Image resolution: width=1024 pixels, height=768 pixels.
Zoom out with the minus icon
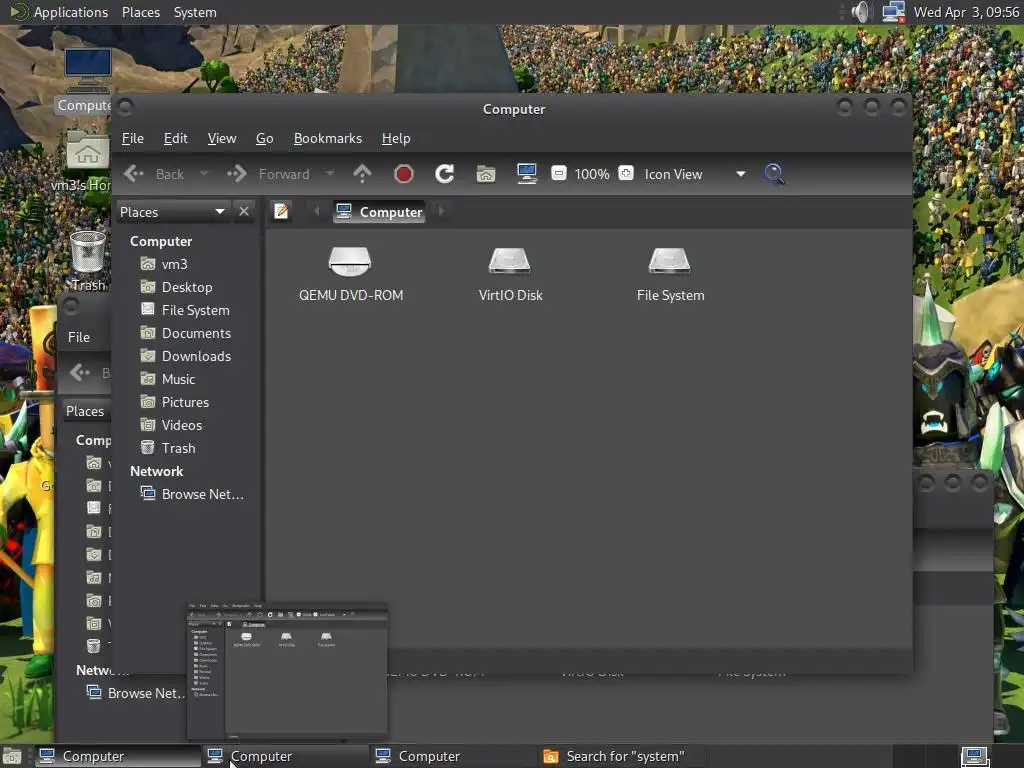click(559, 173)
